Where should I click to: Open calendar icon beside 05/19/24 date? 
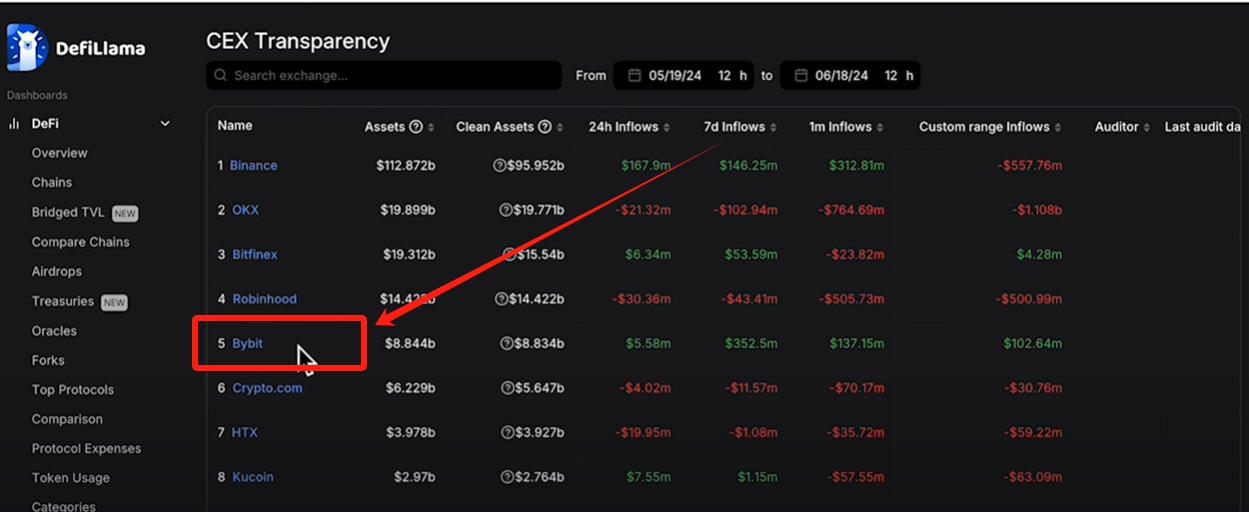click(635, 76)
